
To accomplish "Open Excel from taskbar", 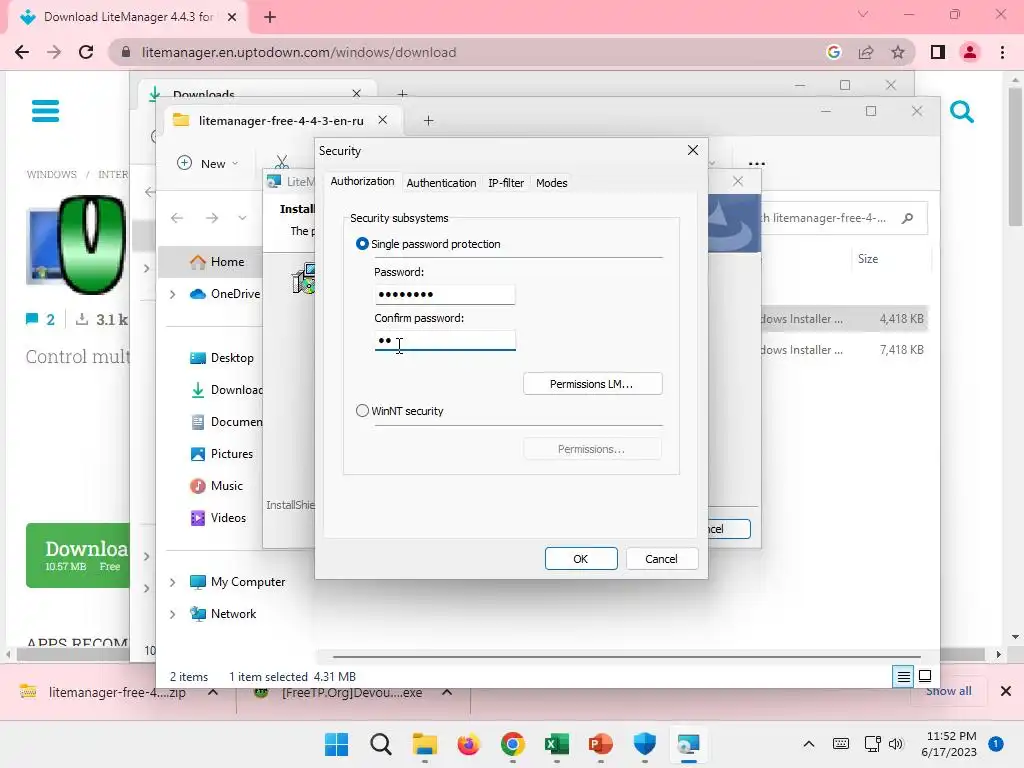I will (556, 744).
